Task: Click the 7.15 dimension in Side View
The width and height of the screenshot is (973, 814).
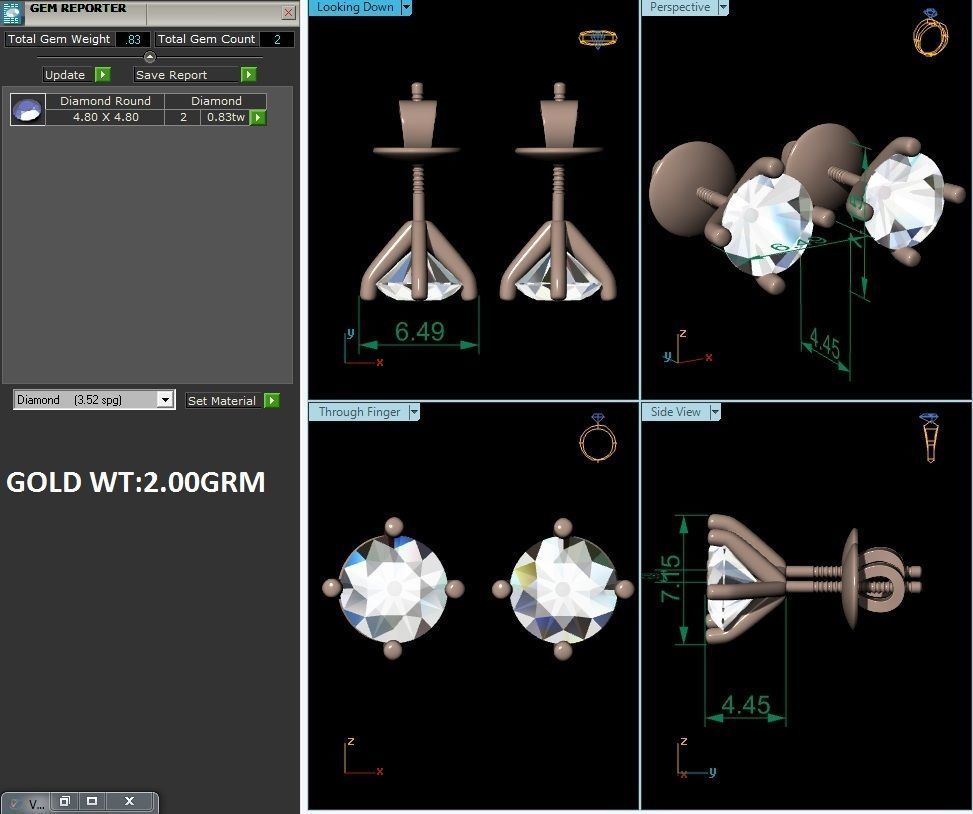Action: pos(671,579)
